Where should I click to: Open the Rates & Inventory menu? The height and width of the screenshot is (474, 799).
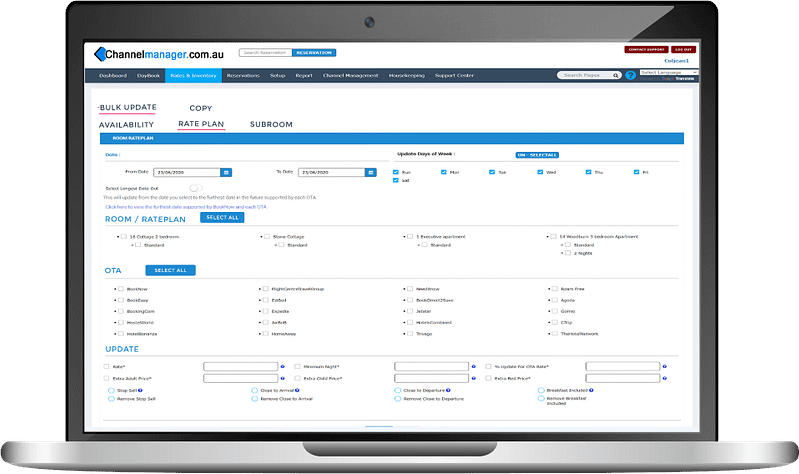point(193,75)
